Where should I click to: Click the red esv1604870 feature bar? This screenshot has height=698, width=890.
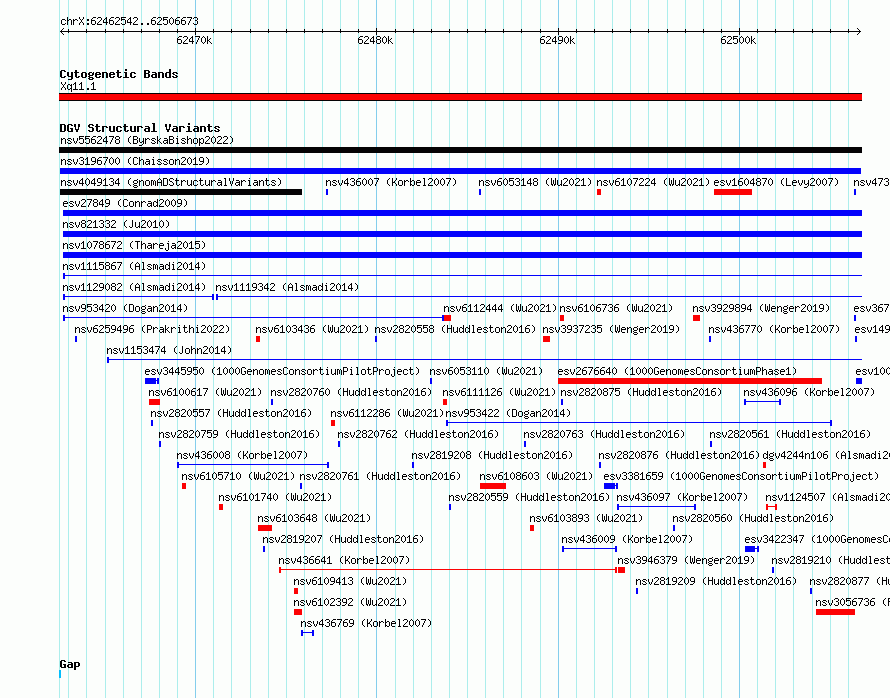733,192
